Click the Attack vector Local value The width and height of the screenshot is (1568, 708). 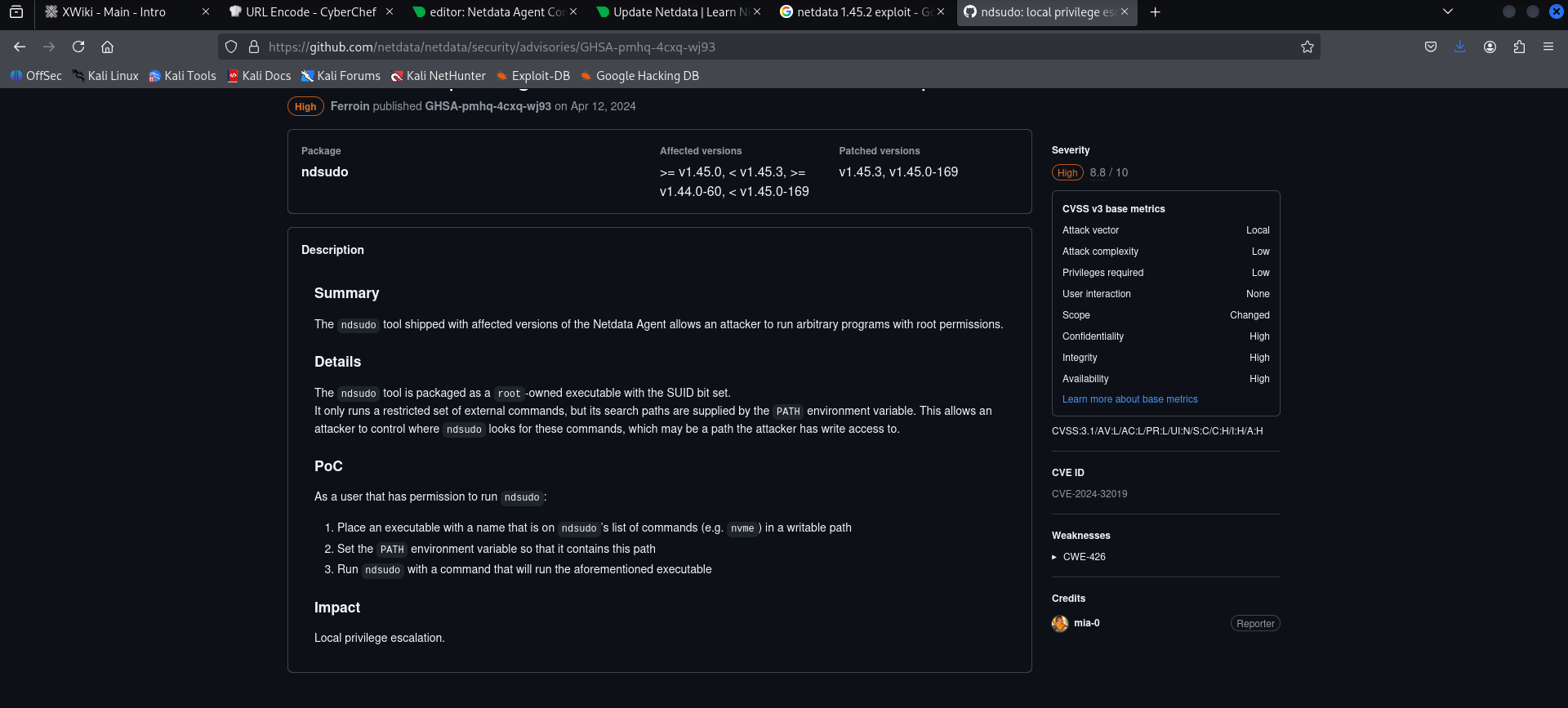pyautogui.click(x=1258, y=230)
